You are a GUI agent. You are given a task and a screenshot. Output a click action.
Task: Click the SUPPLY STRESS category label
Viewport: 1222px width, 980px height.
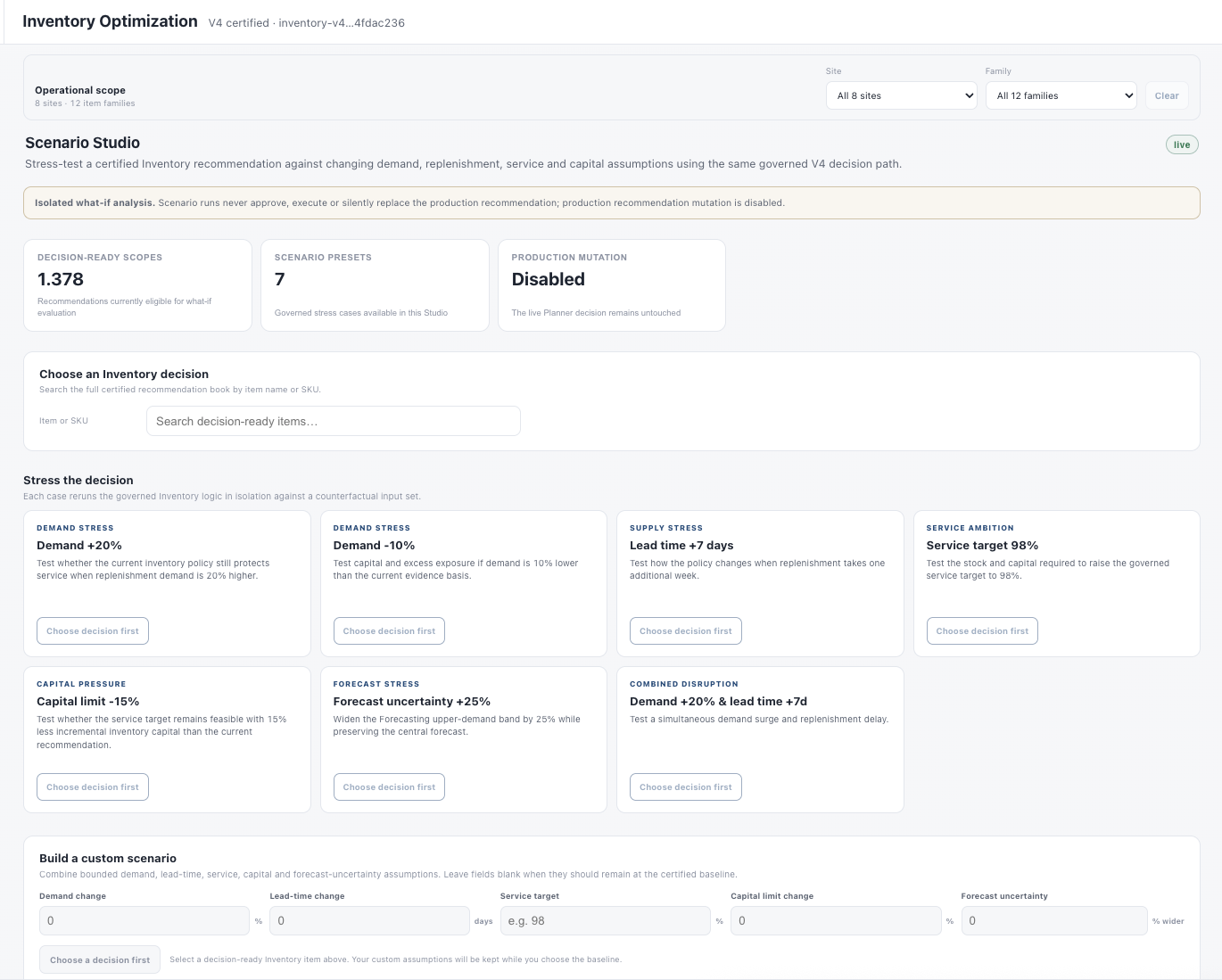point(666,528)
